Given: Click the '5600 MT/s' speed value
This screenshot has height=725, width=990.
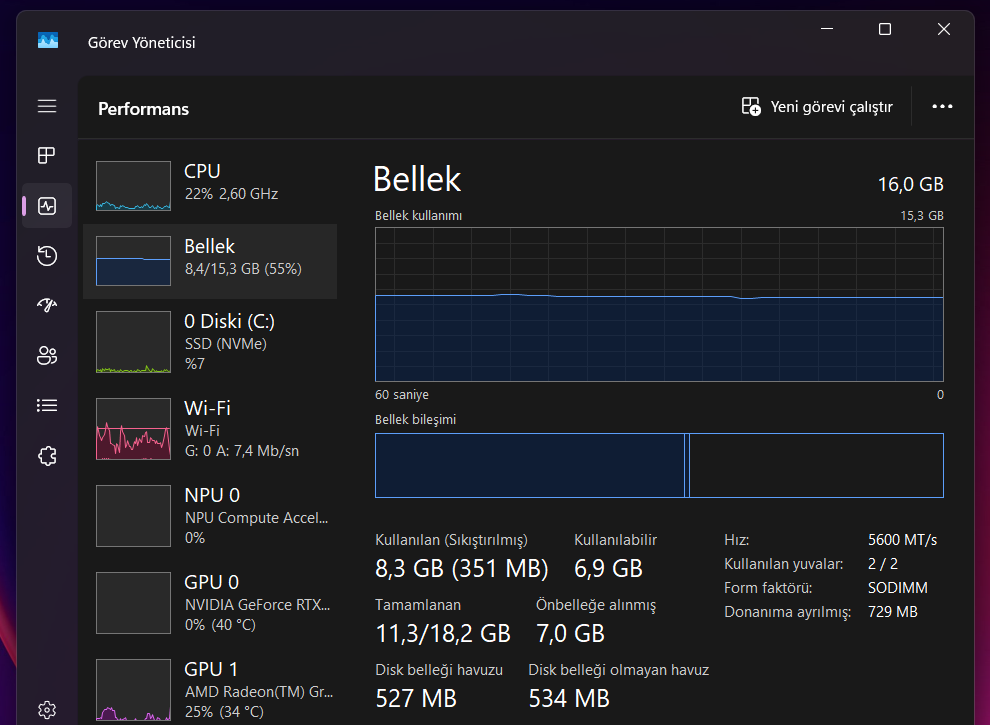Looking at the screenshot, I should click(x=902, y=540).
